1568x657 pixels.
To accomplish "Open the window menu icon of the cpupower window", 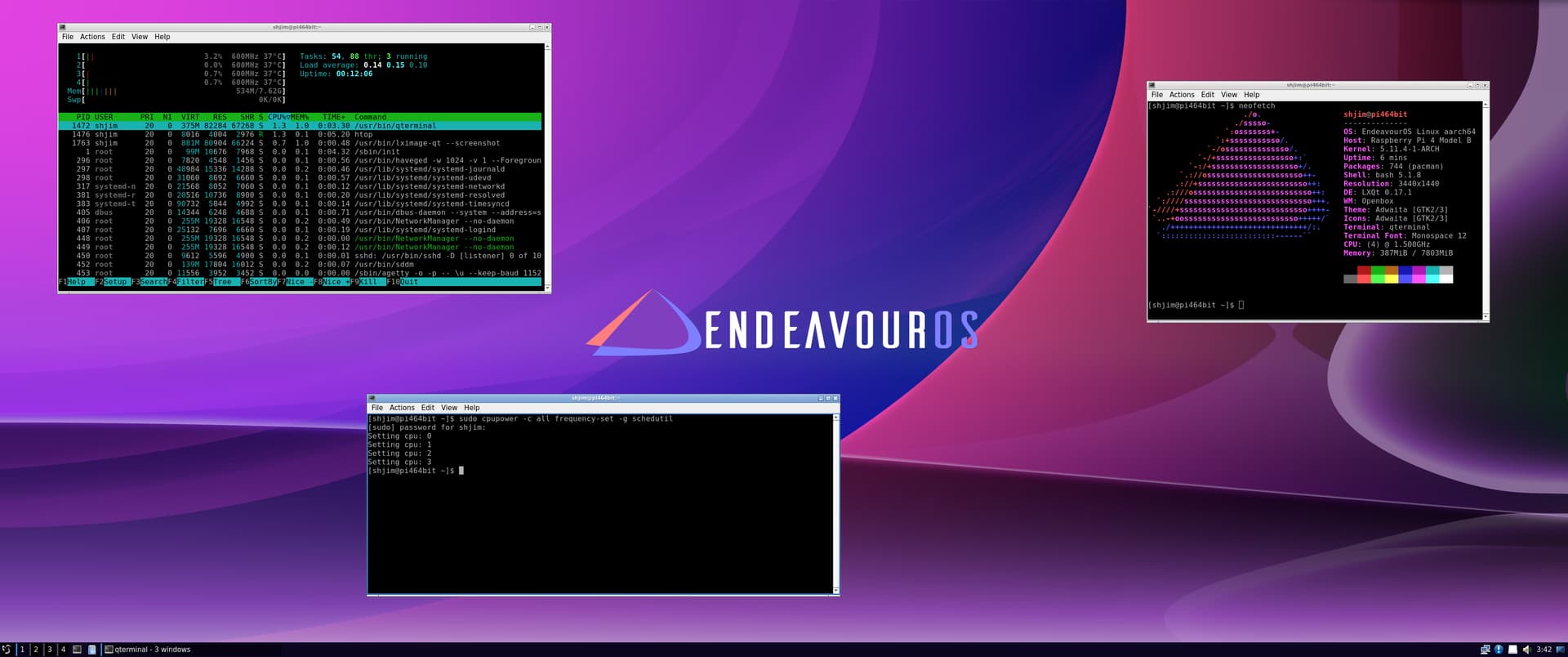I will tap(372, 398).
